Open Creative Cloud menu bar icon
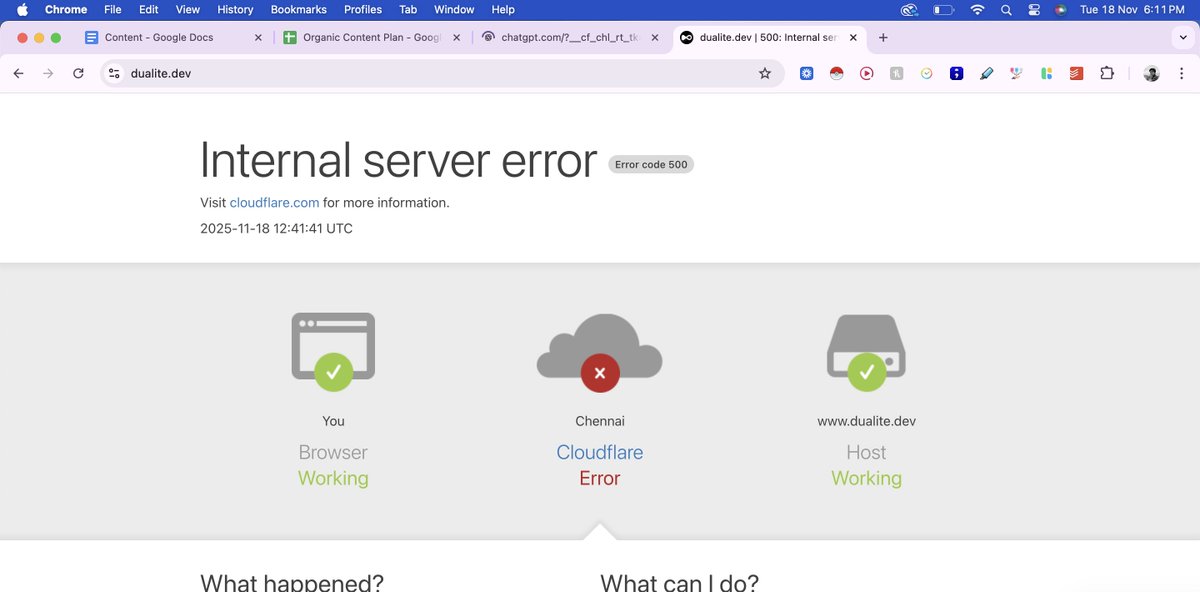The width and height of the screenshot is (1200, 592). [909, 9]
